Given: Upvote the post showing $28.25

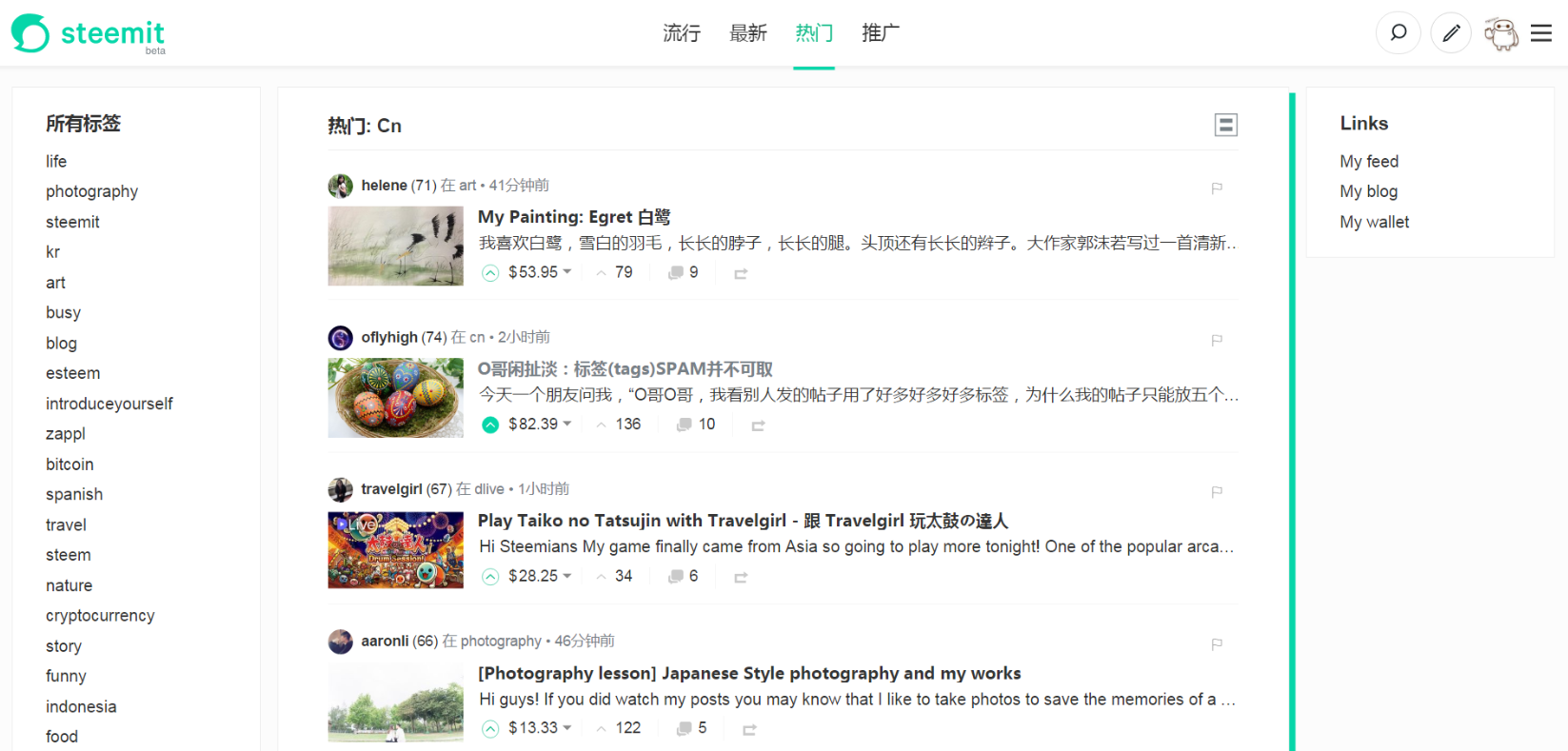Looking at the screenshot, I should (x=490, y=577).
